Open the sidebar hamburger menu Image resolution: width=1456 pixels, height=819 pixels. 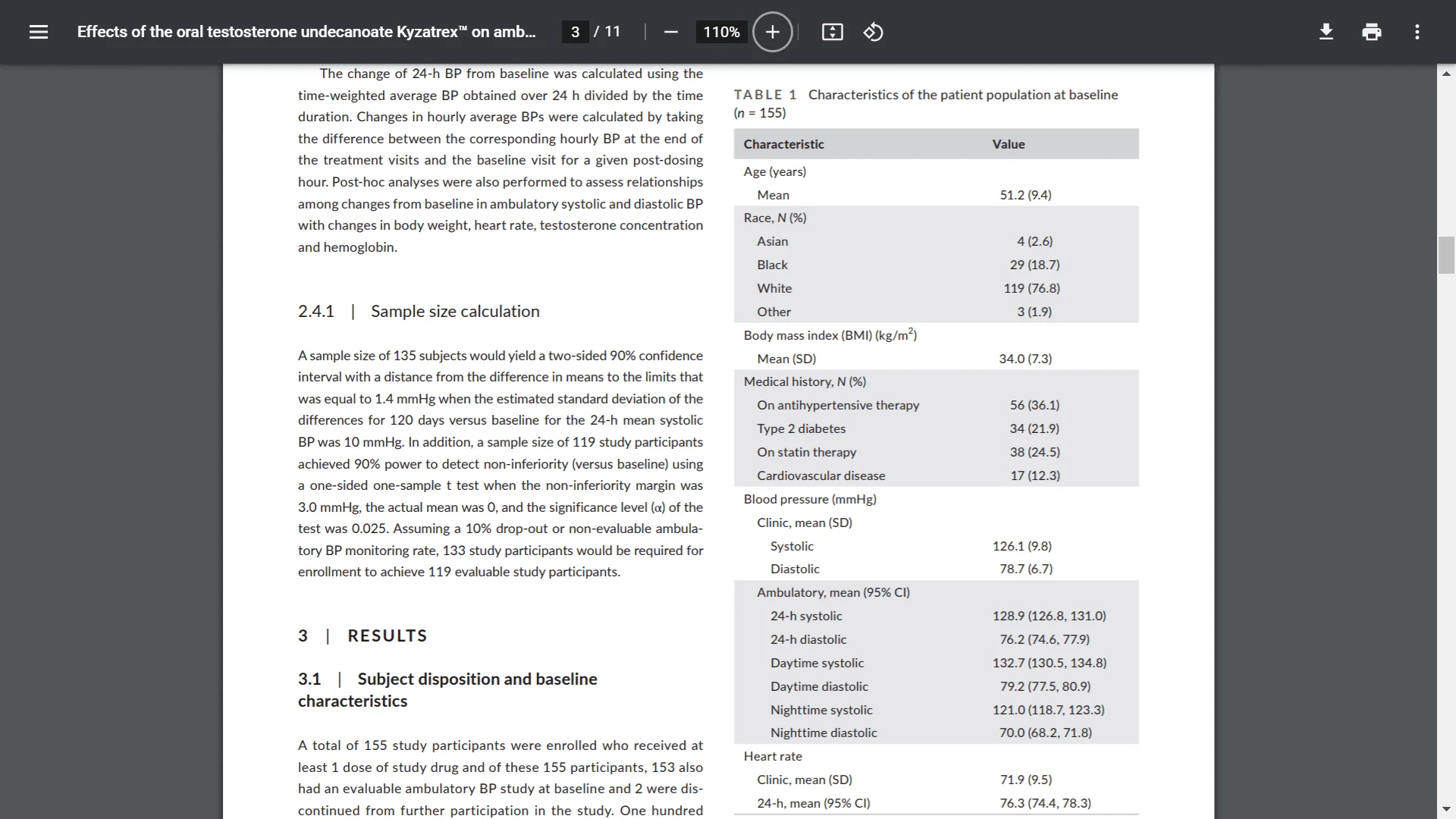39,32
